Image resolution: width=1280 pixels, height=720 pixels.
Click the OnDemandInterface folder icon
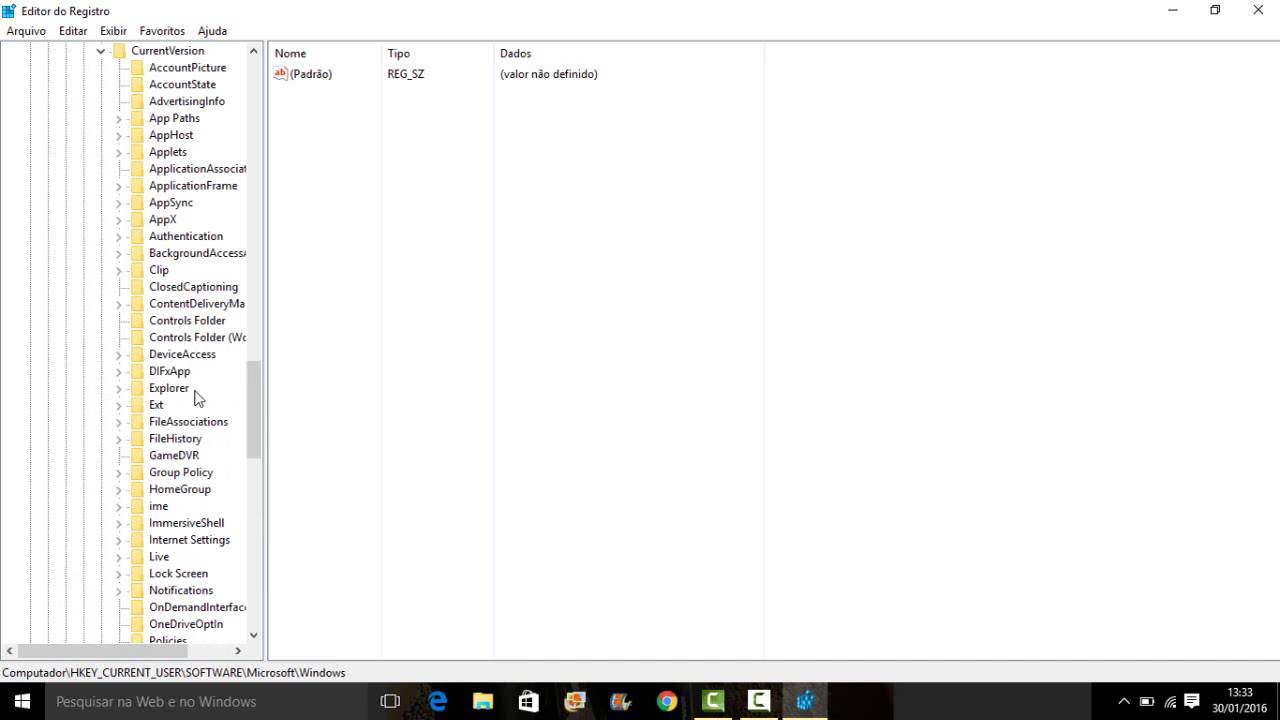tap(137, 607)
